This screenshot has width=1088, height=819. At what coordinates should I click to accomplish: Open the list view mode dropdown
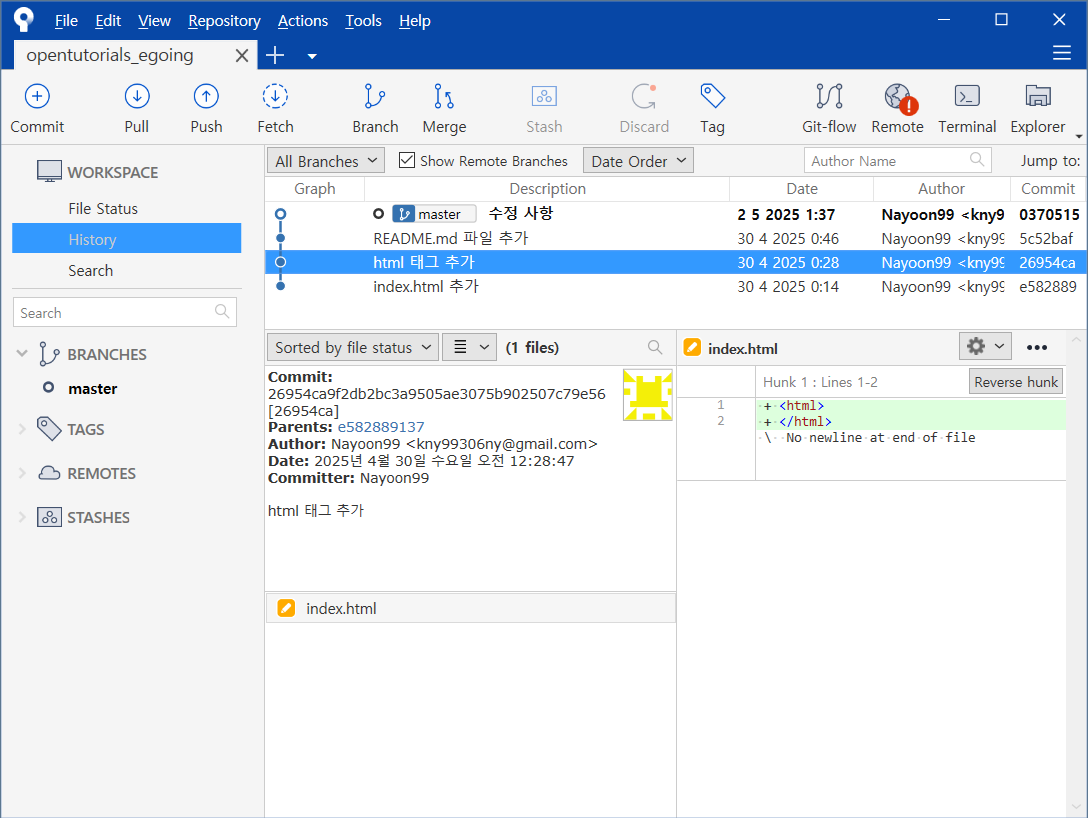coord(469,347)
